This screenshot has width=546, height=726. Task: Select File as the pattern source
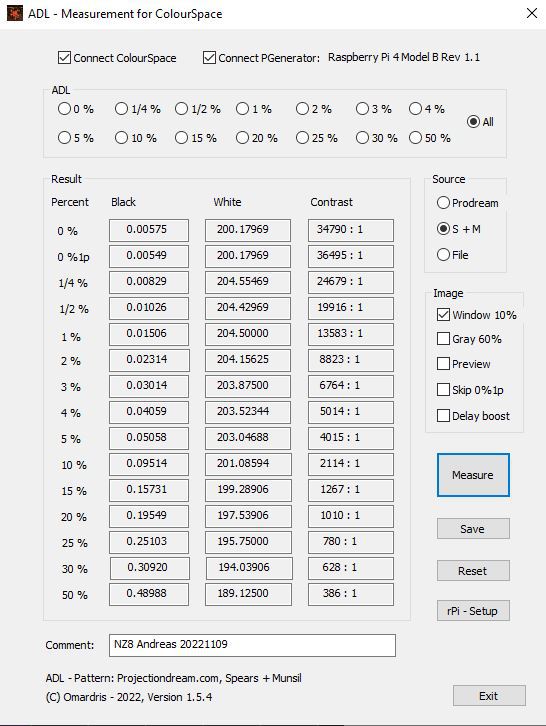coord(443,255)
